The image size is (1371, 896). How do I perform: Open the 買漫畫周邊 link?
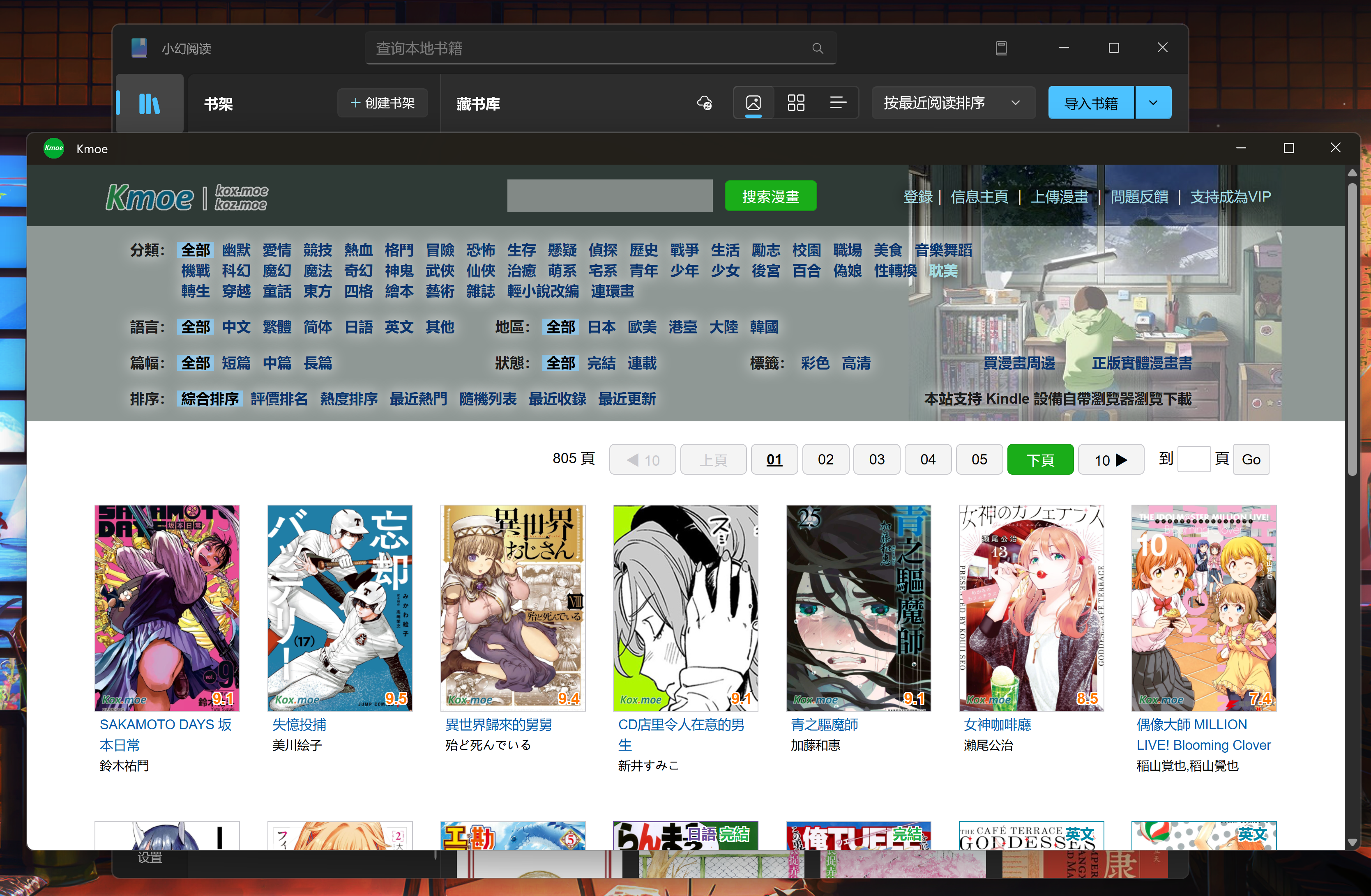point(1019,363)
